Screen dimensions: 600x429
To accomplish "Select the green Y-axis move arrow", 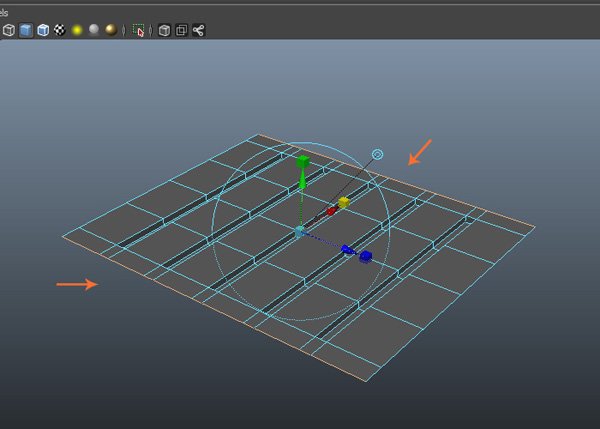I will (x=302, y=179).
